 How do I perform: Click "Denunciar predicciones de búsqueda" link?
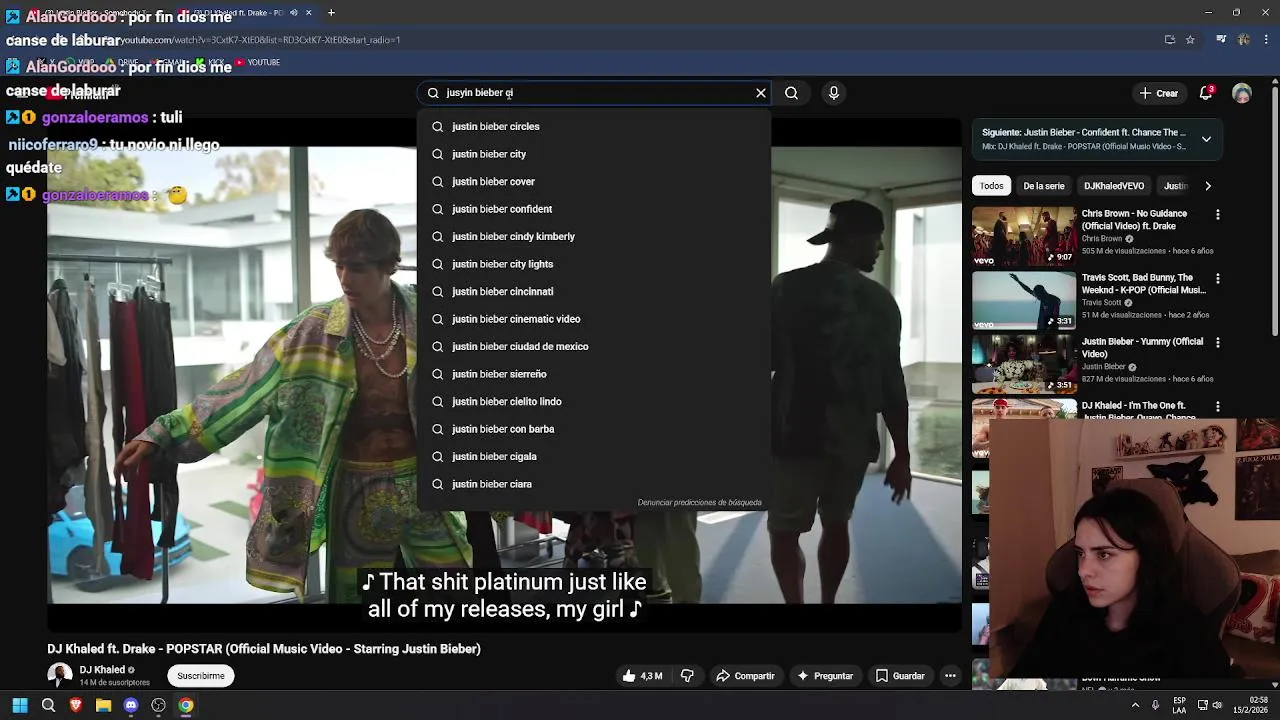pyautogui.click(x=699, y=503)
